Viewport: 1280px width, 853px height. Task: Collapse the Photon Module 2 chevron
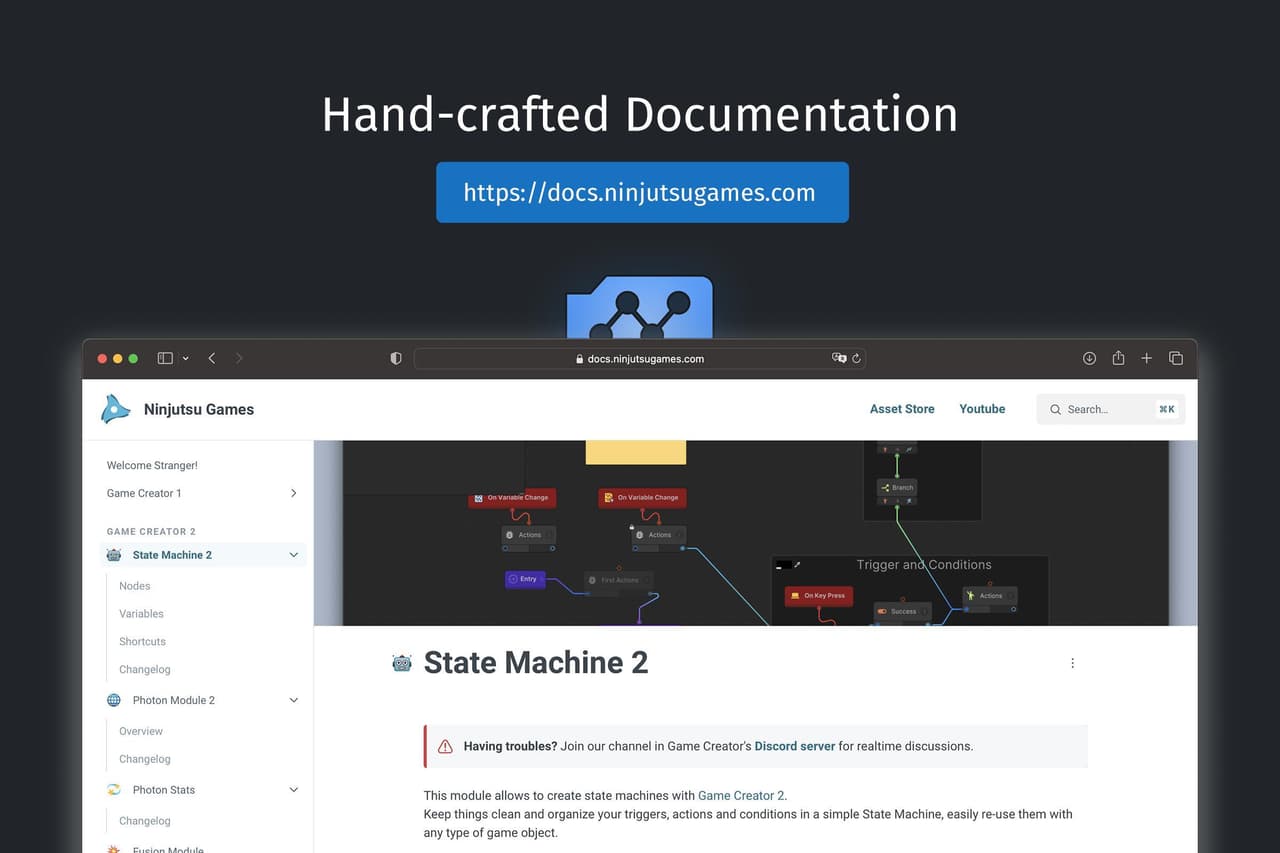tap(293, 700)
